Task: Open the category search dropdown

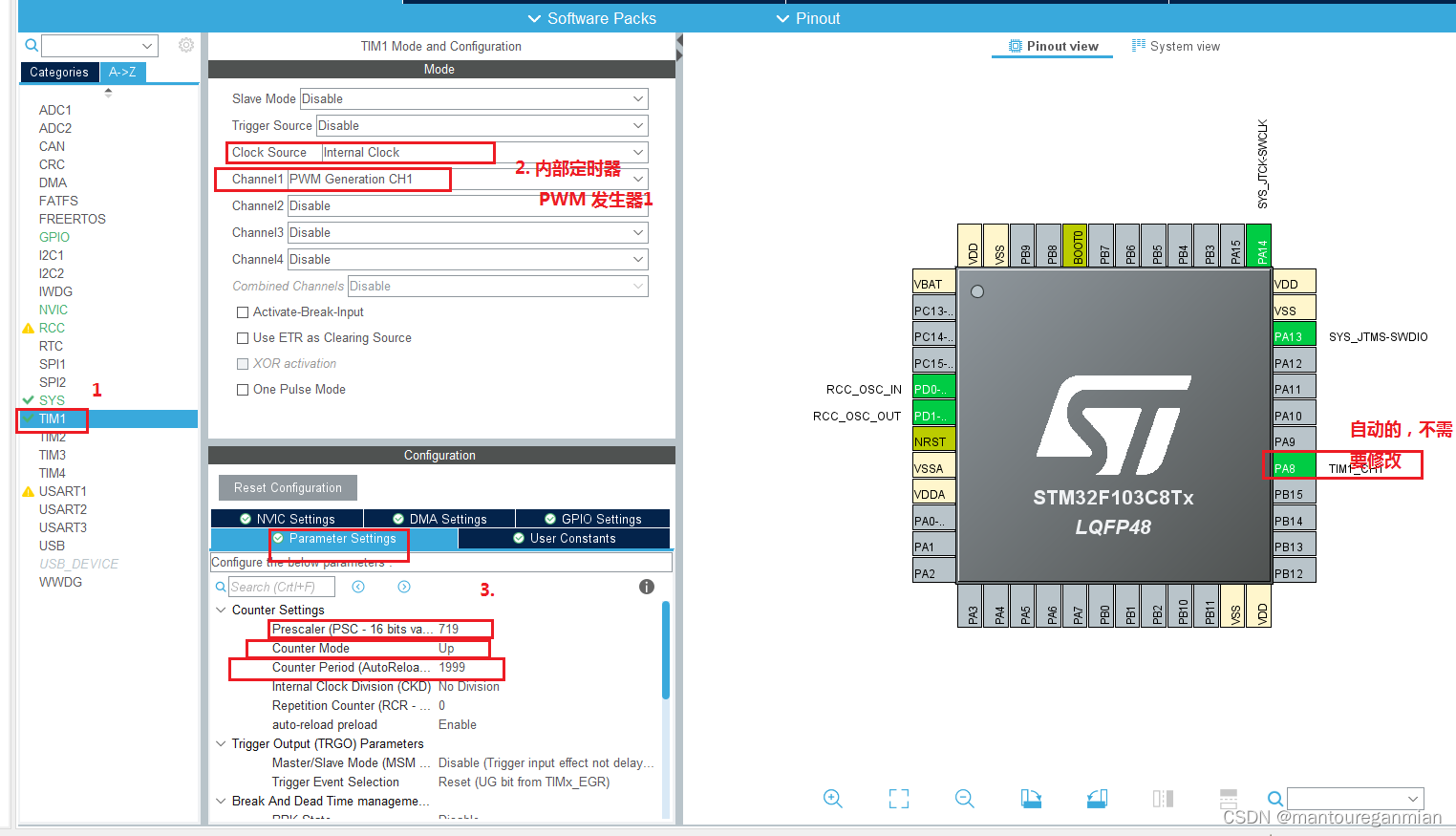Action: tap(147, 45)
